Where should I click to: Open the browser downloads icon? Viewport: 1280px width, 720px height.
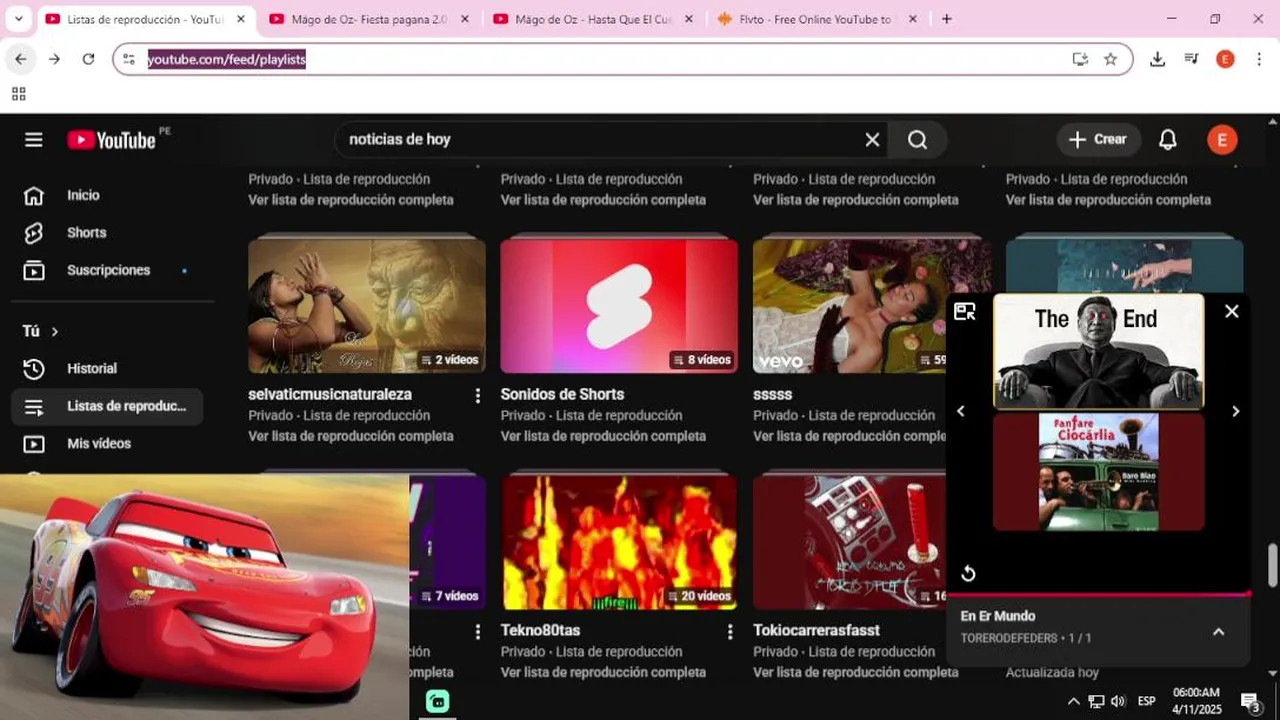point(1157,60)
